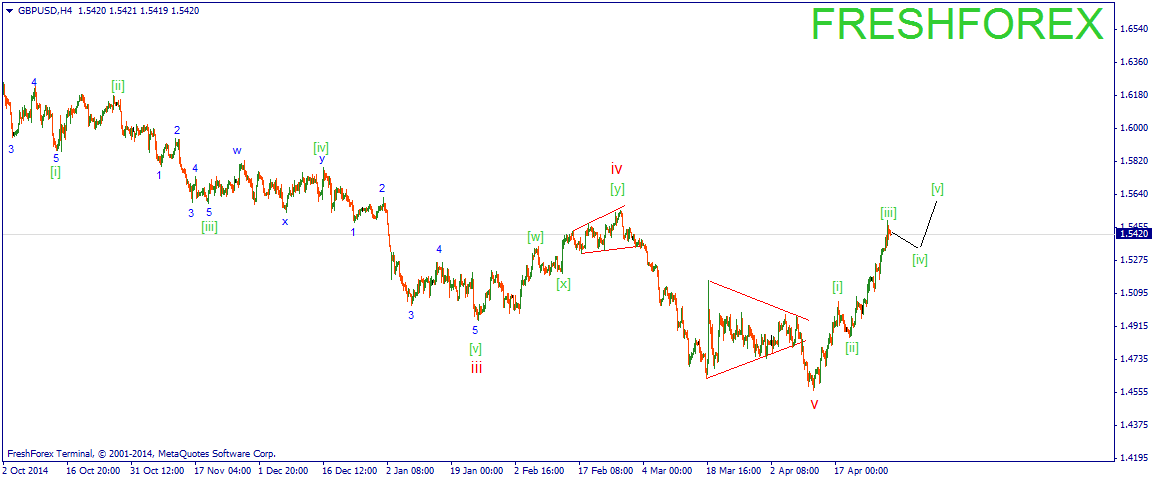Click the blue 'x' wave label
This screenshot has height=479, width=1154.
285,221
